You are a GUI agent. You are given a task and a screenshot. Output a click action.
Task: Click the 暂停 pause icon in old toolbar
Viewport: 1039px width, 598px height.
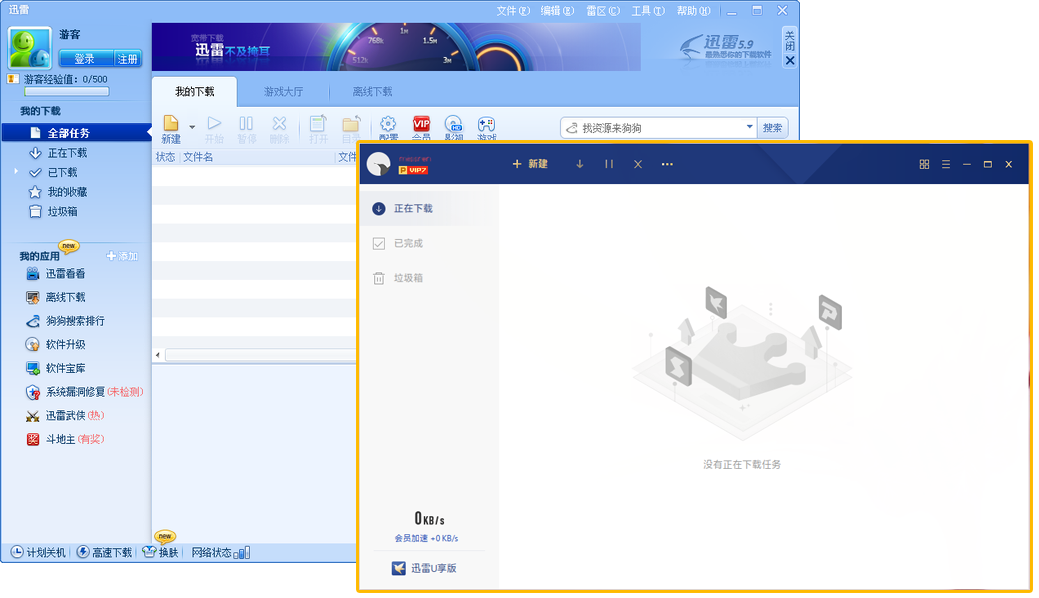[x=246, y=124]
